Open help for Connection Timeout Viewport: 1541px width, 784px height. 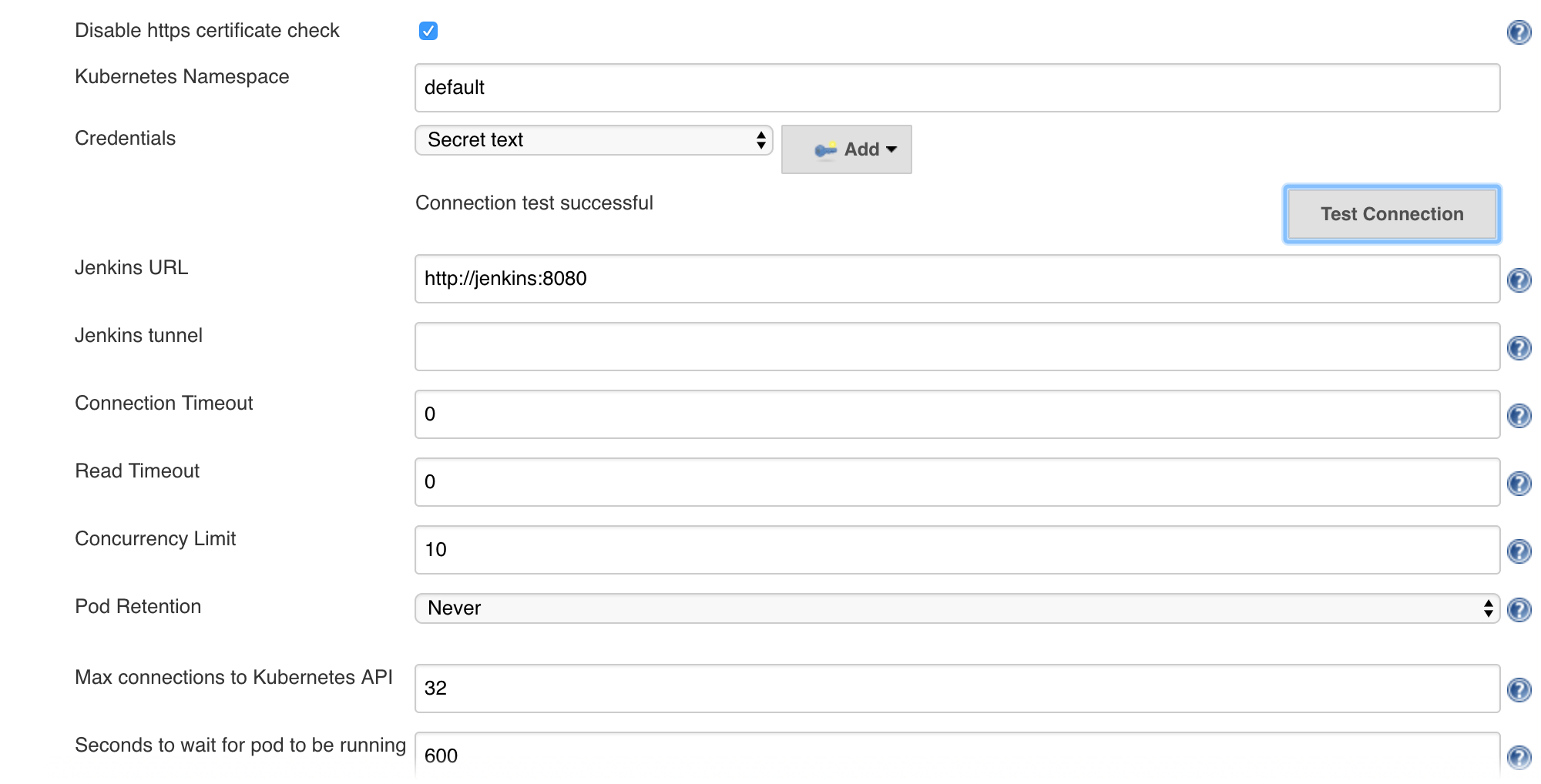click(1519, 416)
